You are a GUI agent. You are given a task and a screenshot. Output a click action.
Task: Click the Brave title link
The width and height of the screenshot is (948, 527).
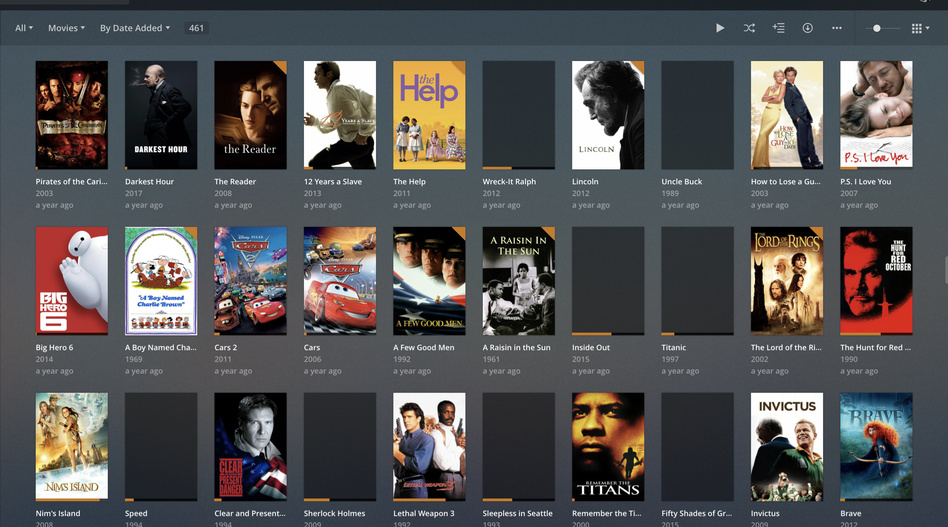851,514
